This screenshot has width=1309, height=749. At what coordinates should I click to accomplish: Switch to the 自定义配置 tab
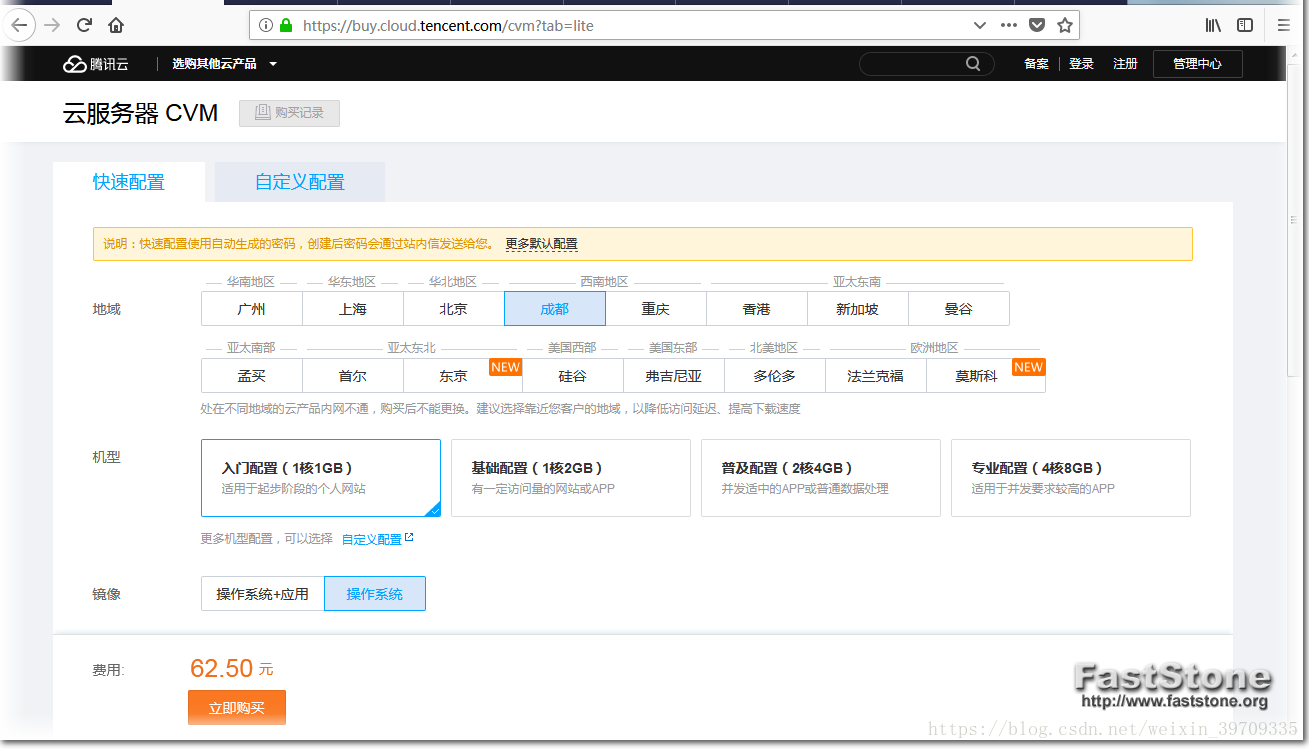[x=299, y=182]
